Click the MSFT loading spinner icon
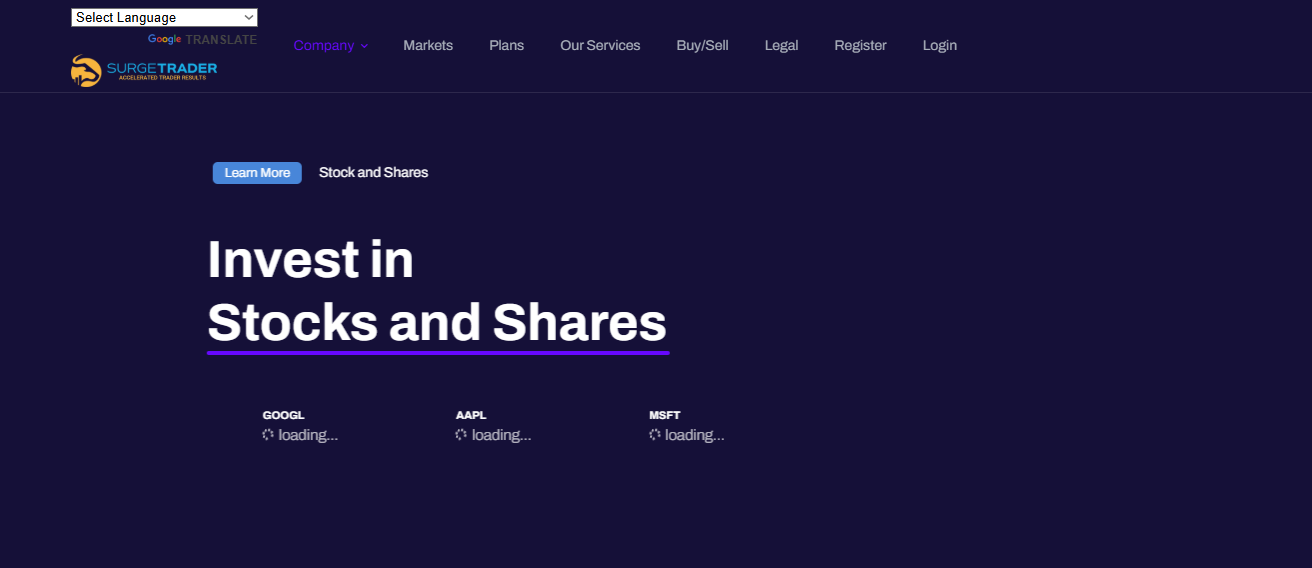This screenshot has width=1312, height=568. coord(655,435)
